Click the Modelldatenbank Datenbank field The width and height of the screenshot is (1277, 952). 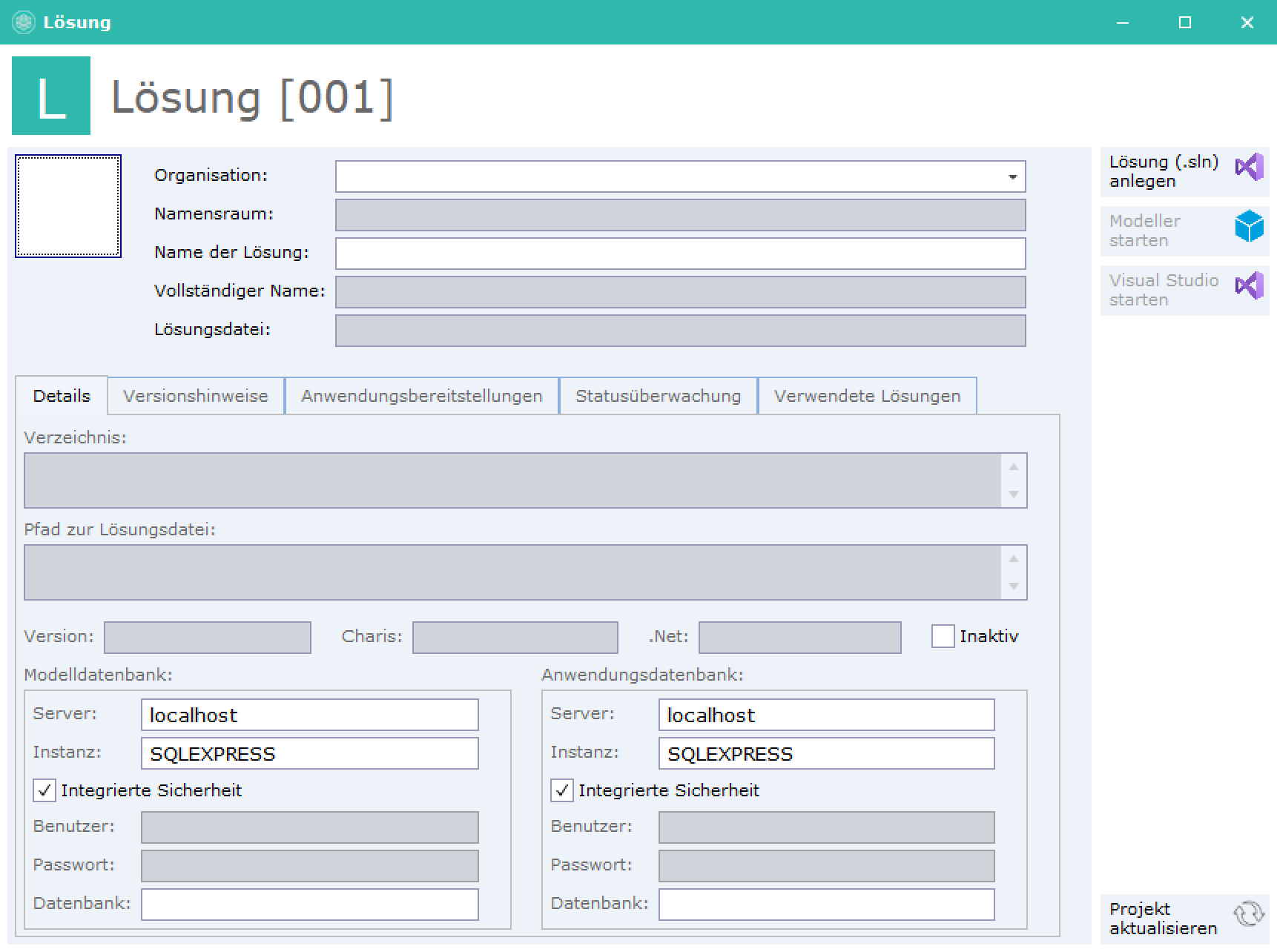coord(310,905)
